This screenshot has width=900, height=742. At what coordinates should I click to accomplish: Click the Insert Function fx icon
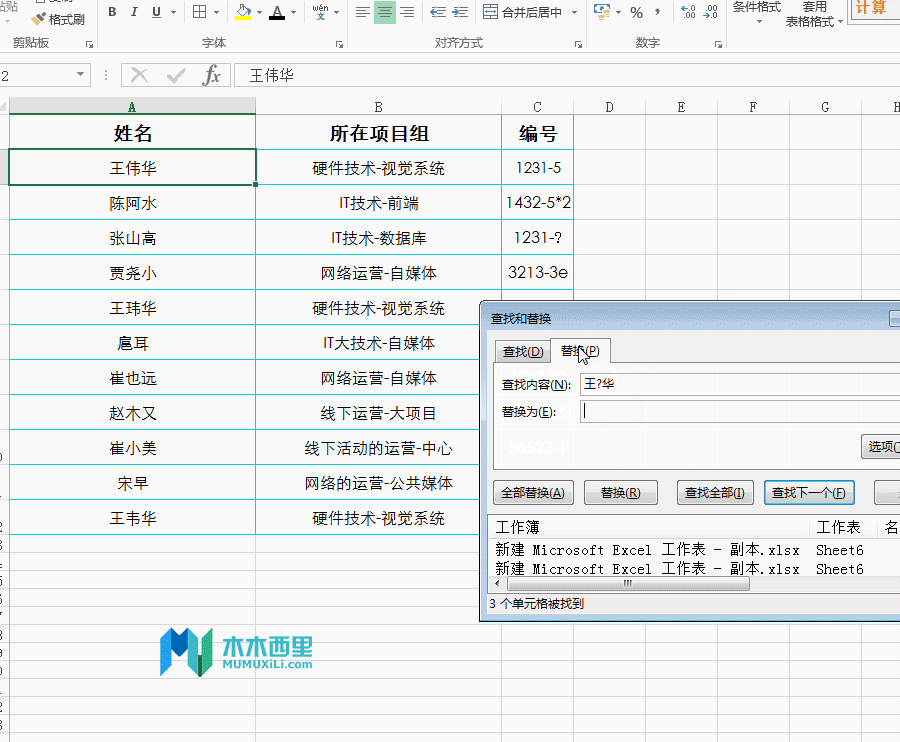pos(211,75)
